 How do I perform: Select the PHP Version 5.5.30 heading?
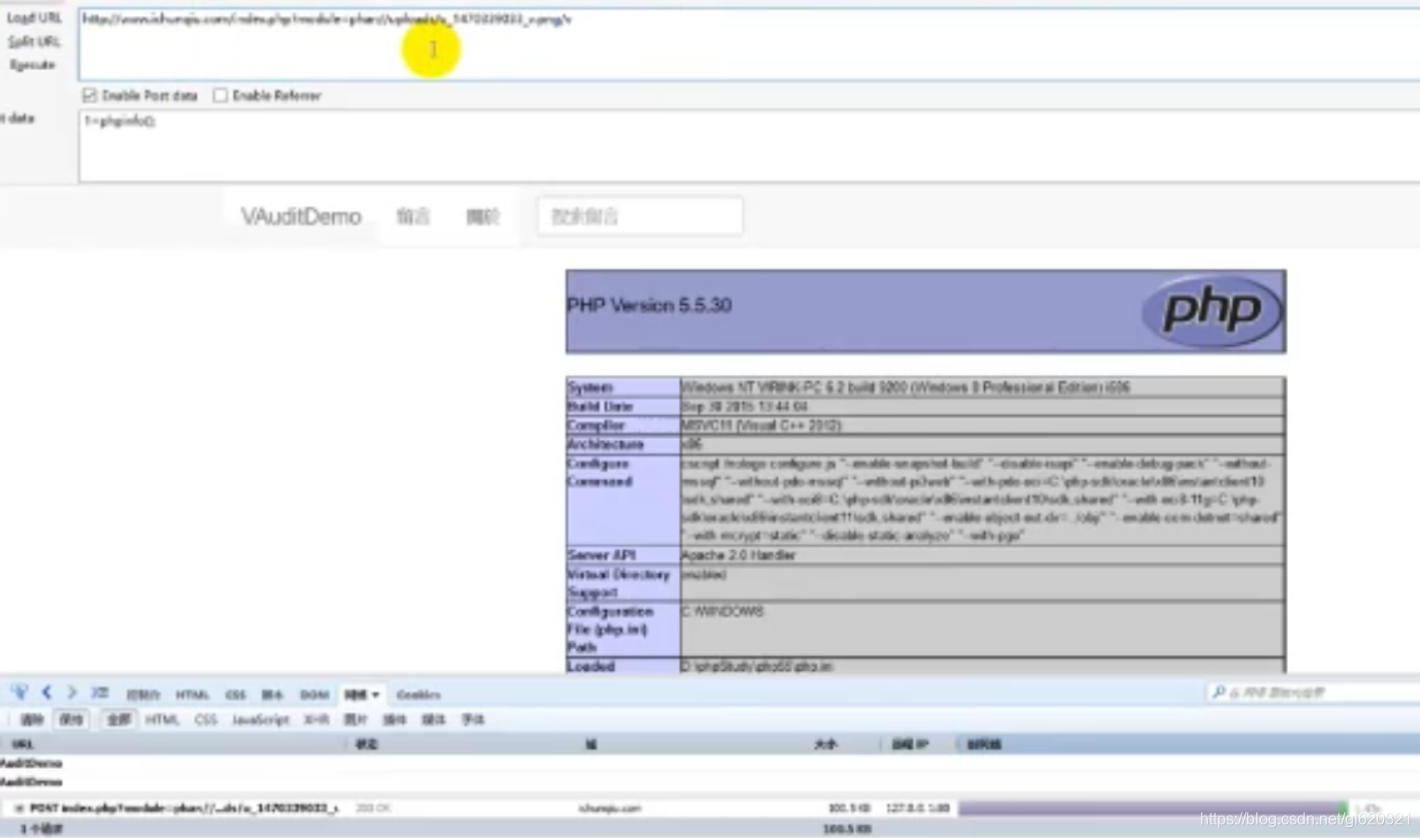click(x=649, y=306)
